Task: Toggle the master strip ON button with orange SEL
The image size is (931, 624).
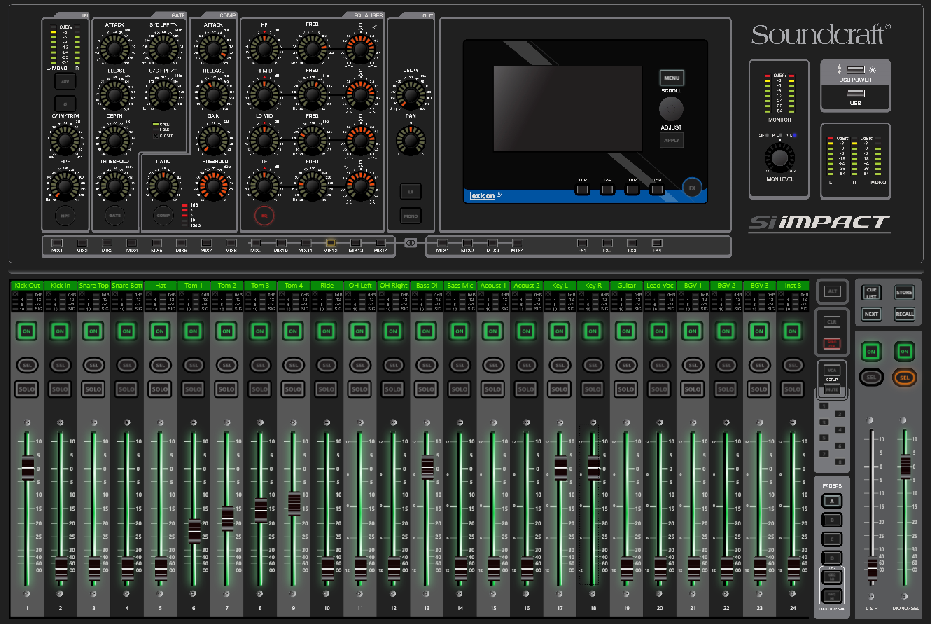Action: pos(904,351)
